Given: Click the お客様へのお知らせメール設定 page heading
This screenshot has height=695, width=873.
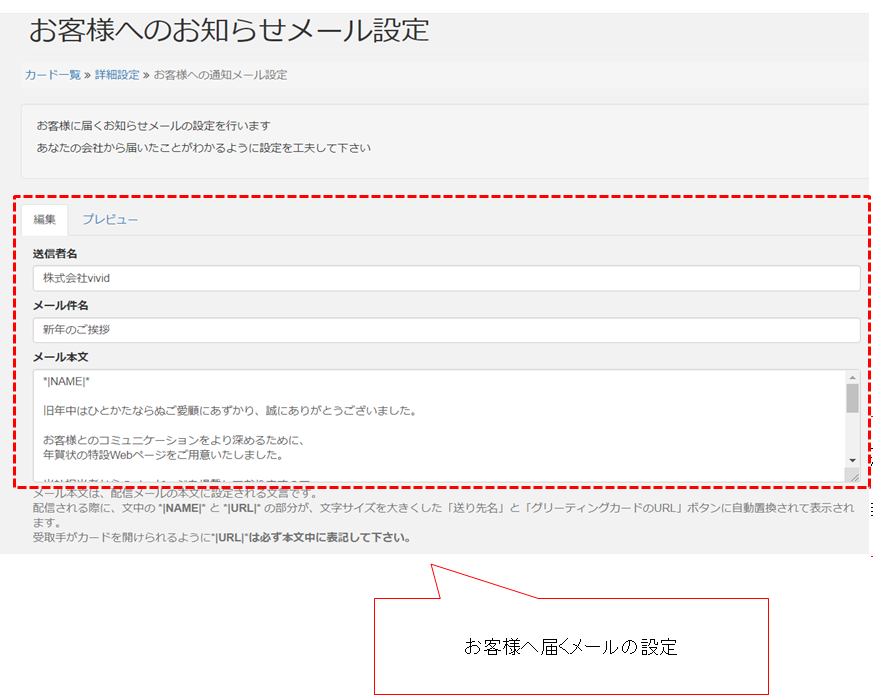Looking at the screenshot, I should pyautogui.click(x=228, y=30).
